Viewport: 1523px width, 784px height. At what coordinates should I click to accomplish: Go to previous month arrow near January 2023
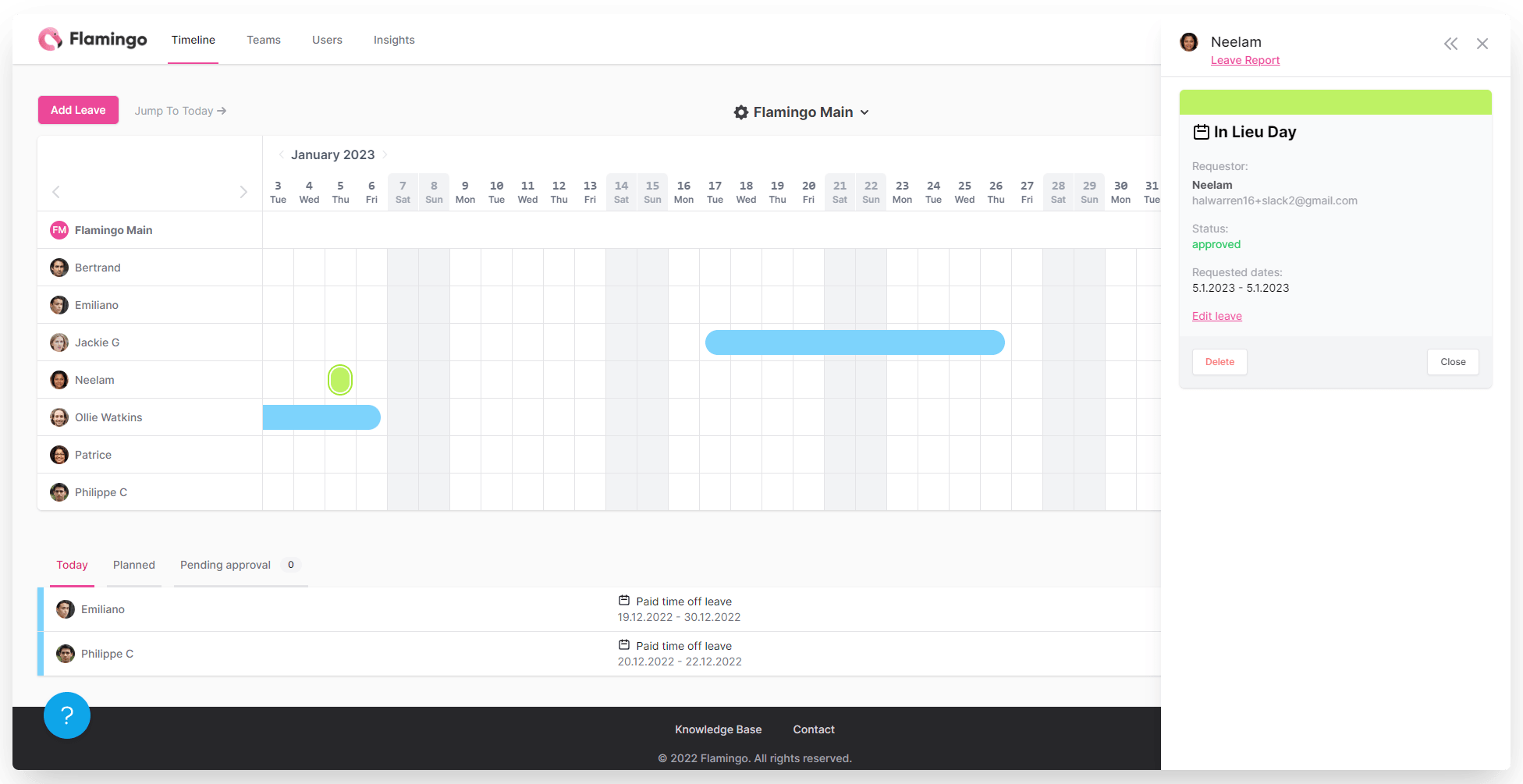[282, 154]
